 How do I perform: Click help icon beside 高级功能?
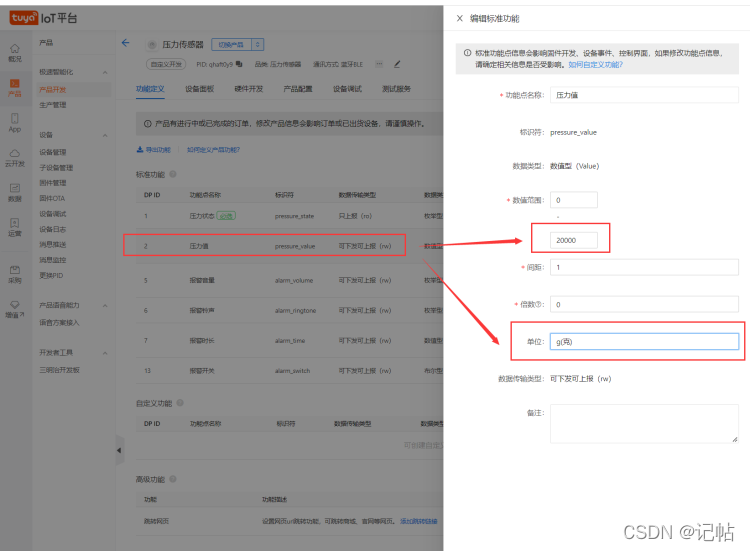point(173,479)
